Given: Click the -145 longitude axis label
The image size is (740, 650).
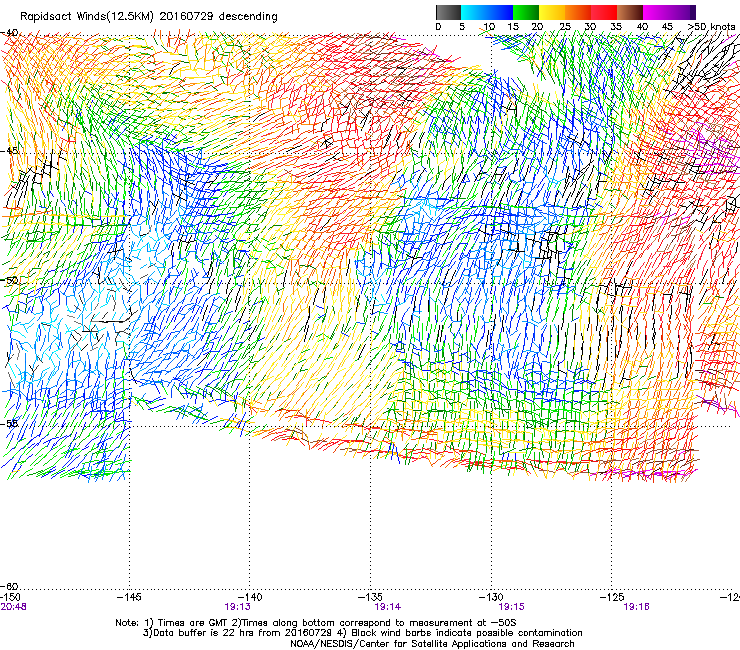Looking at the screenshot, I should (129, 597).
